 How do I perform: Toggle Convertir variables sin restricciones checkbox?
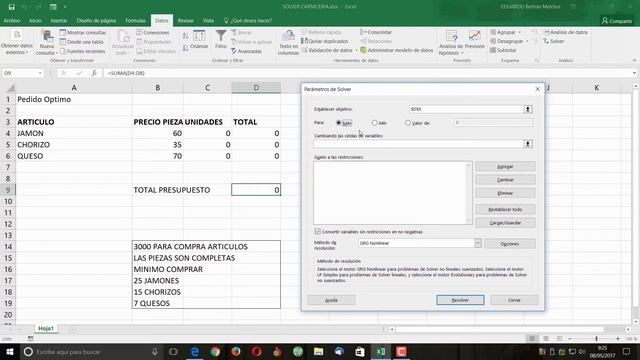(318, 231)
